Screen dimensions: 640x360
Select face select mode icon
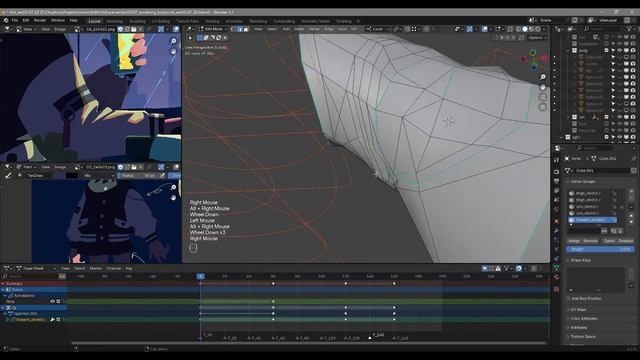pos(246,29)
